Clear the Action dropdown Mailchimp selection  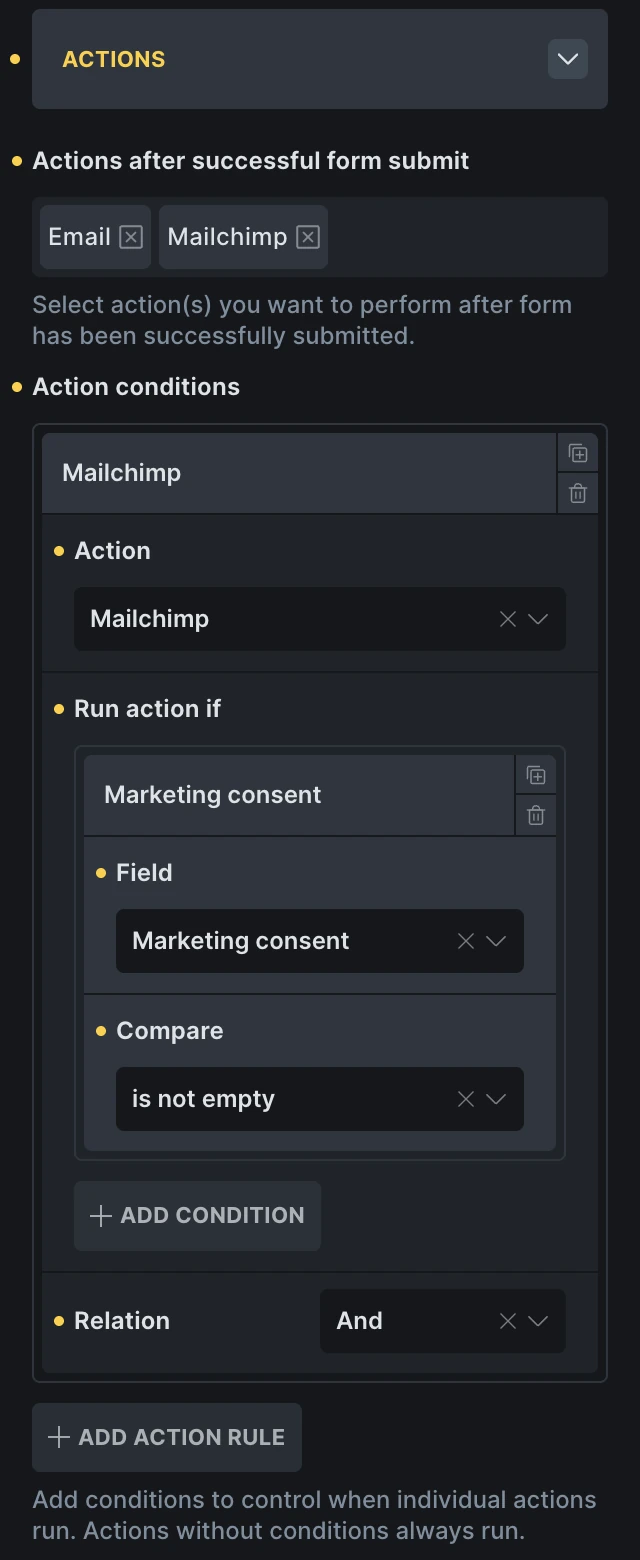pyautogui.click(x=508, y=619)
